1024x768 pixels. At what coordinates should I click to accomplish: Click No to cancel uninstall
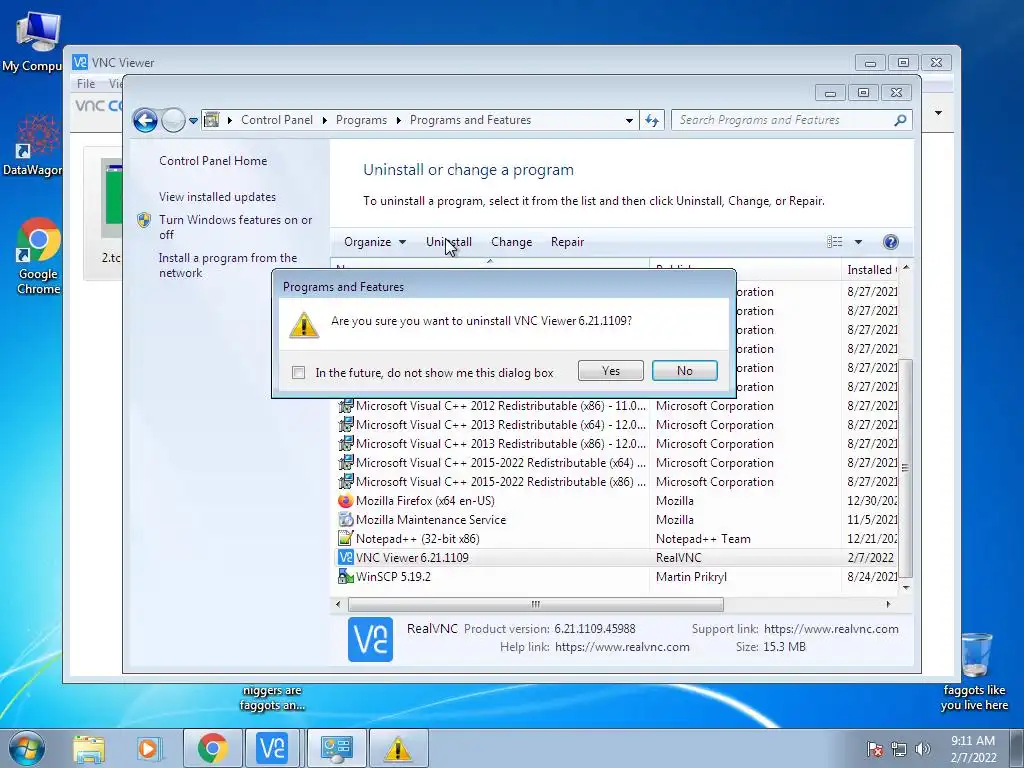click(684, 371)
